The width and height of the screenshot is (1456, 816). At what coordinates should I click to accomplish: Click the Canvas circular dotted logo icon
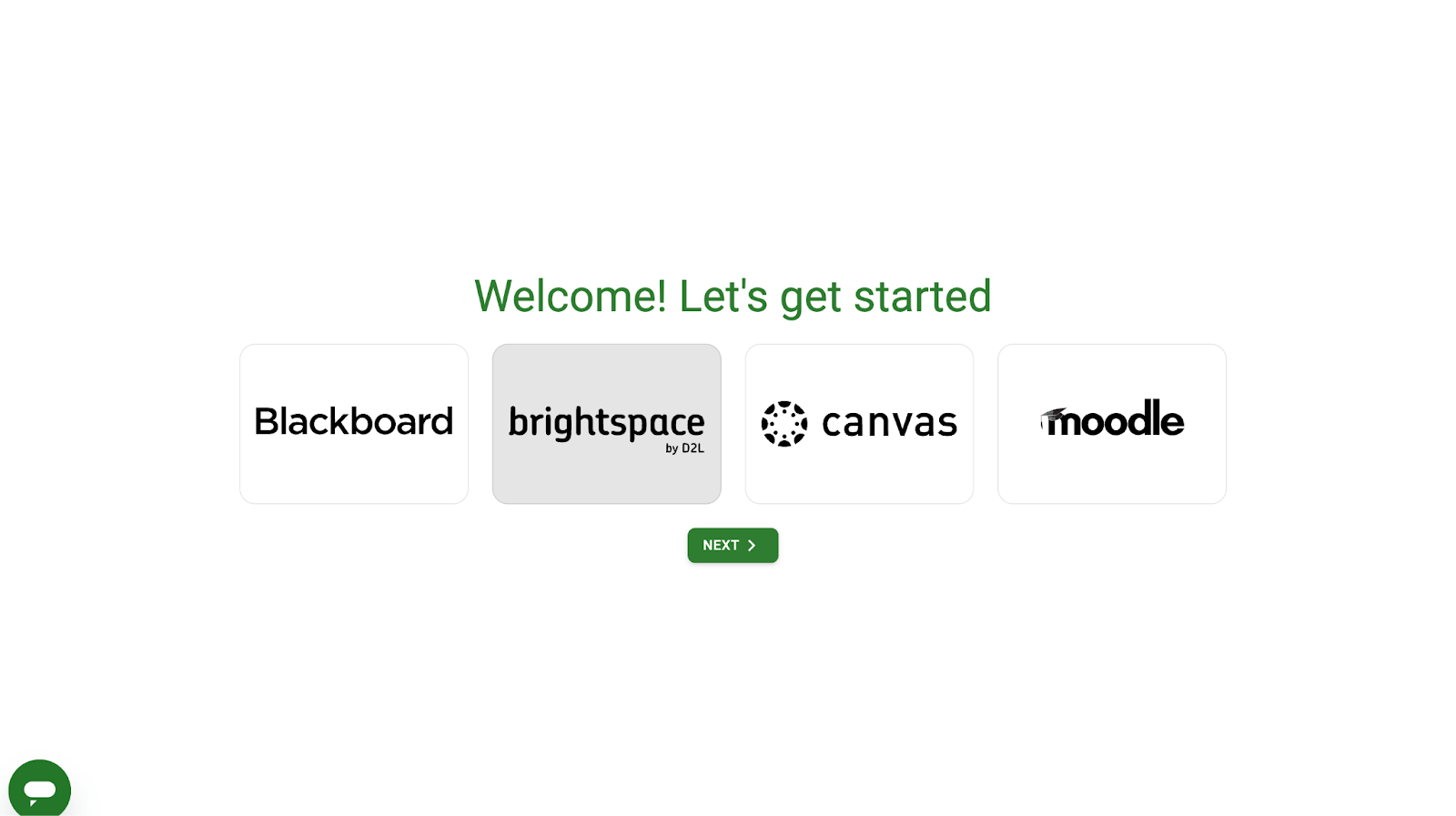784,424
